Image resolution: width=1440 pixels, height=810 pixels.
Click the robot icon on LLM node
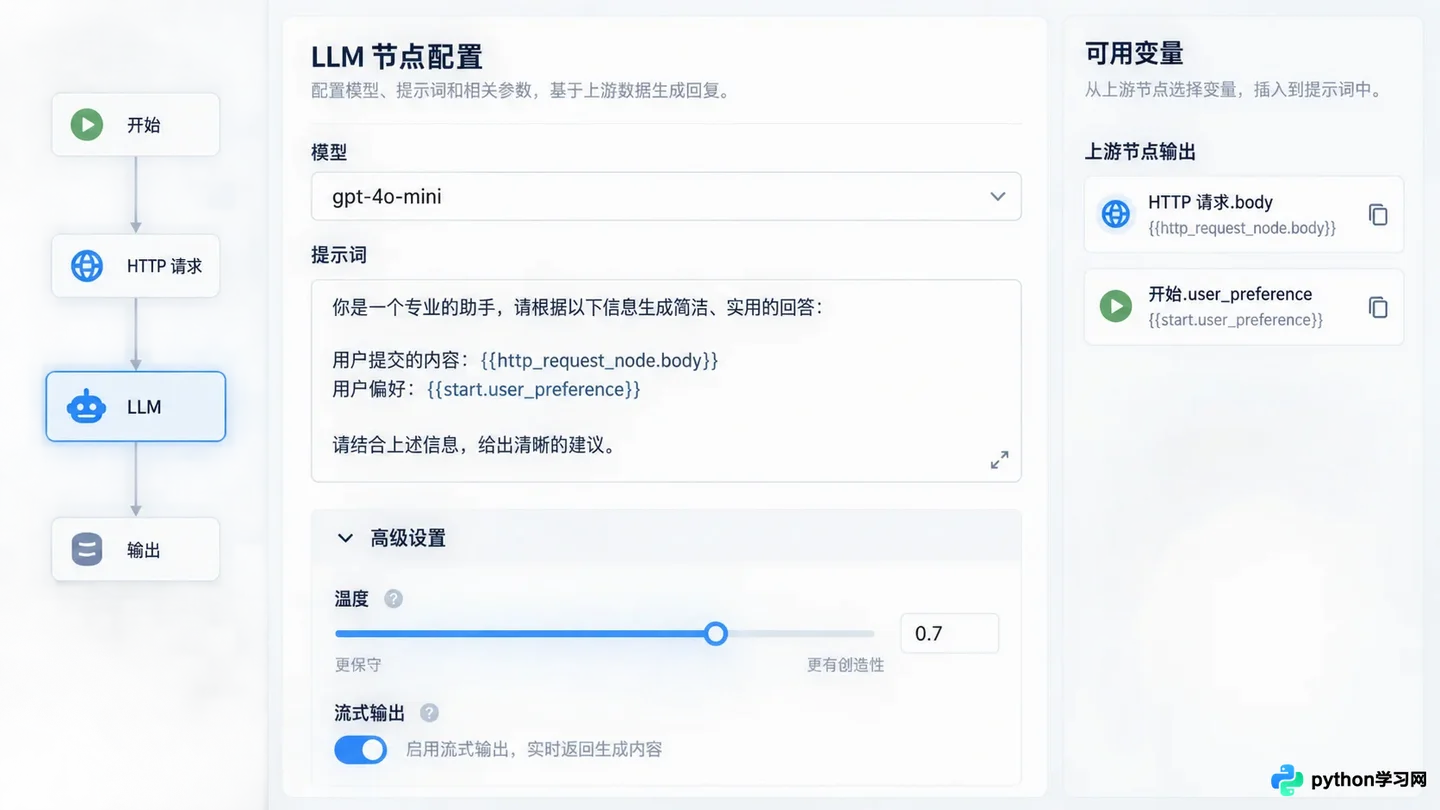[x=86, y=407]
